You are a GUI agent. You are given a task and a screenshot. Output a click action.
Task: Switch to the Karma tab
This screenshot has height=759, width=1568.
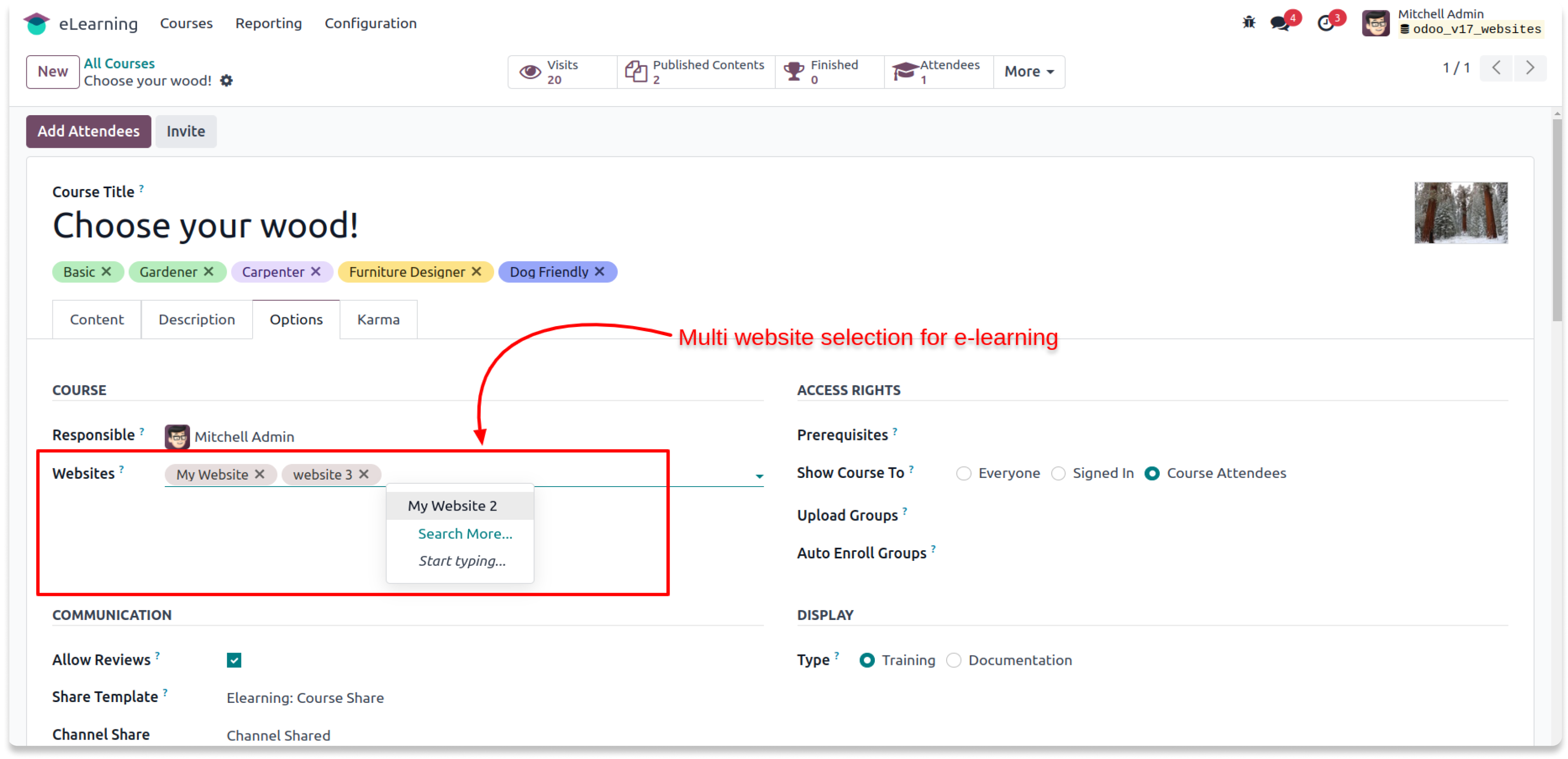pos(378,319)
